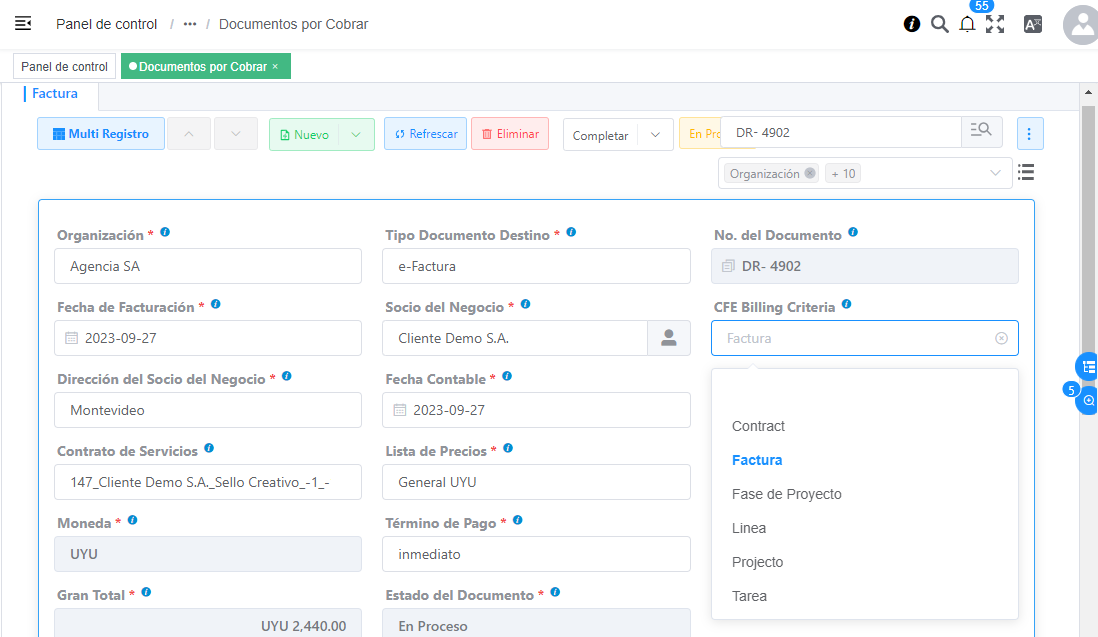The height and width of the screenshot is (637, 1098).
Task: Open the user avatar profile
Action: click(x=1082, y=25)
